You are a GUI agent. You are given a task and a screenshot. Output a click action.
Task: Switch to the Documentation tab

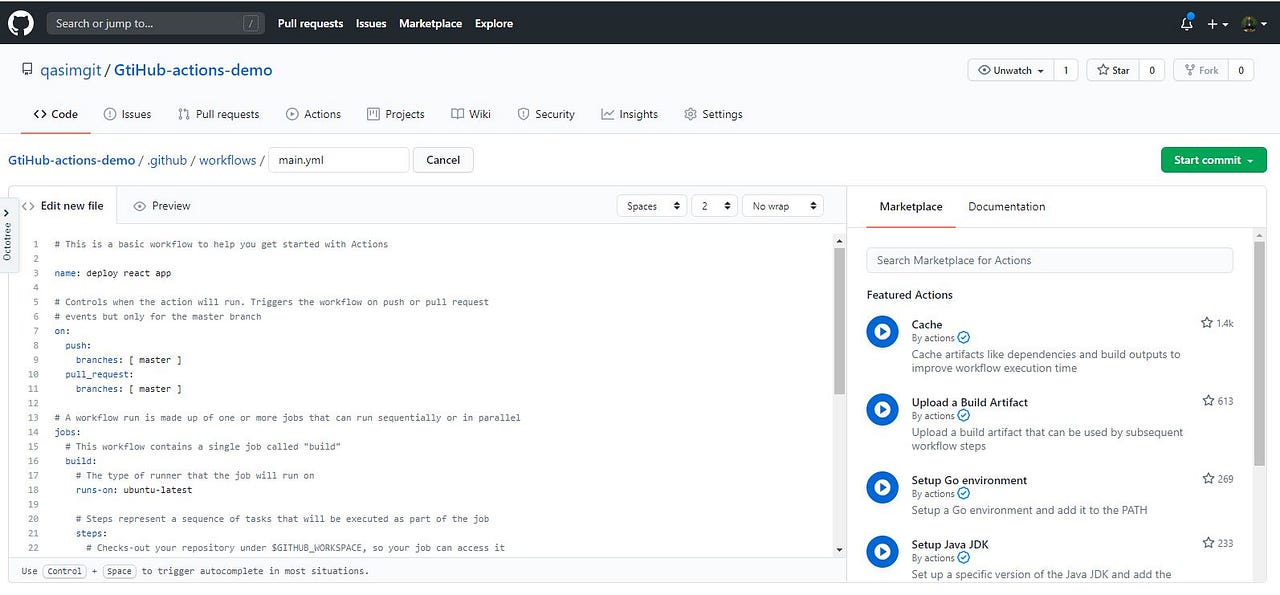coord(1006,206)
